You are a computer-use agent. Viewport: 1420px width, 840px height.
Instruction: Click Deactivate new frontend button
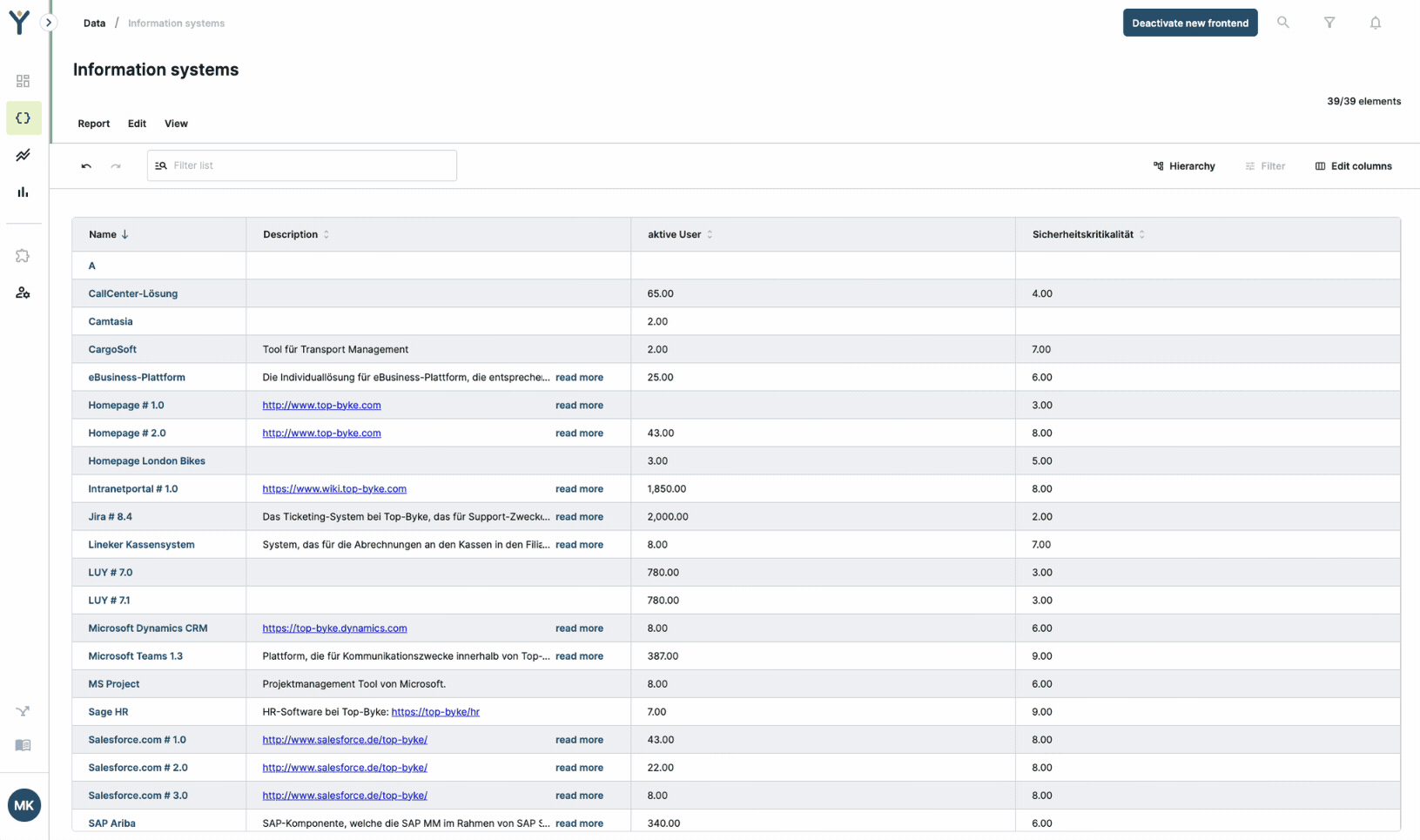(1189, 23)
